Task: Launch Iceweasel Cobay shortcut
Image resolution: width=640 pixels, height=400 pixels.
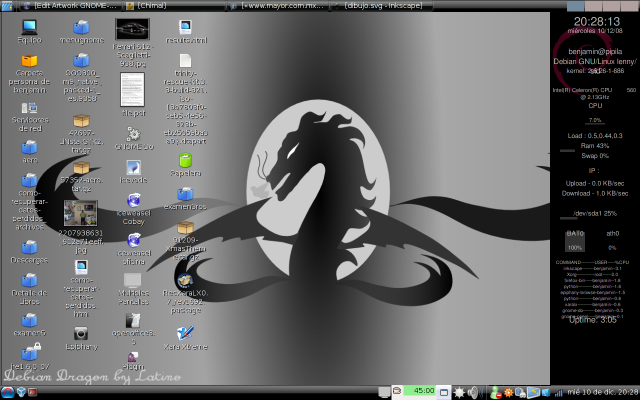Action: pyautogui.click(x=133, y=200)
